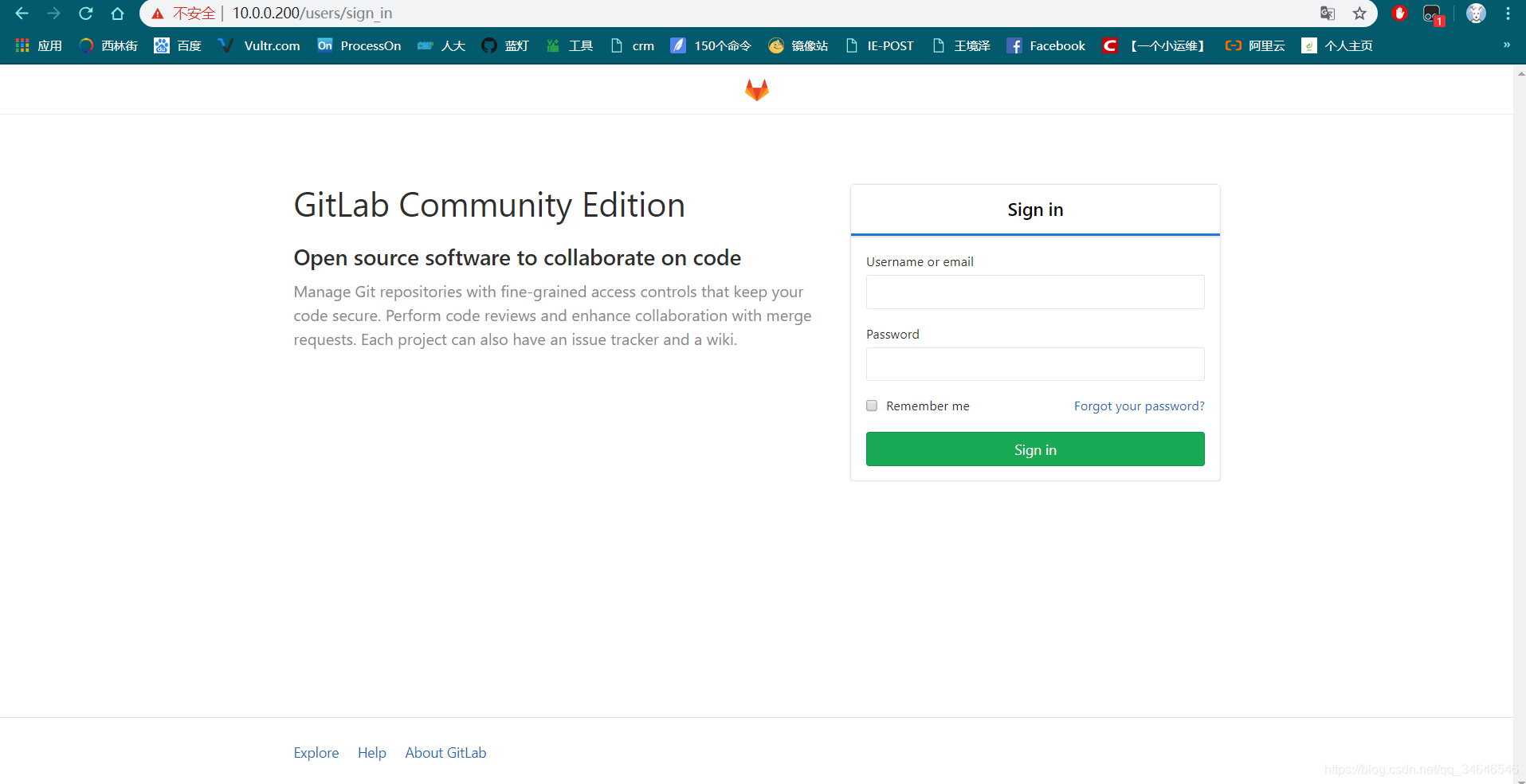This screenshot has width=1526, height=784.
Task: Click the green Sign in button
Action: tap(1035, 449)
